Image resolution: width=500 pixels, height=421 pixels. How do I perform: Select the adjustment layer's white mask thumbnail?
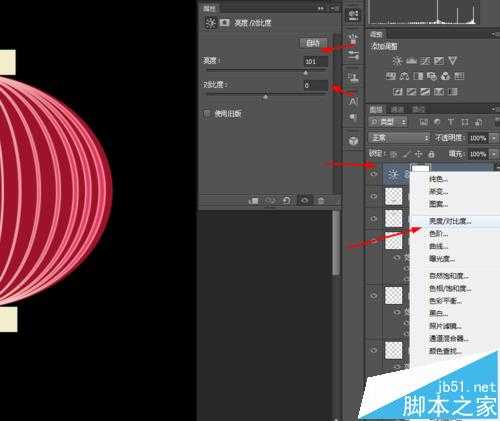click(421, 167)
